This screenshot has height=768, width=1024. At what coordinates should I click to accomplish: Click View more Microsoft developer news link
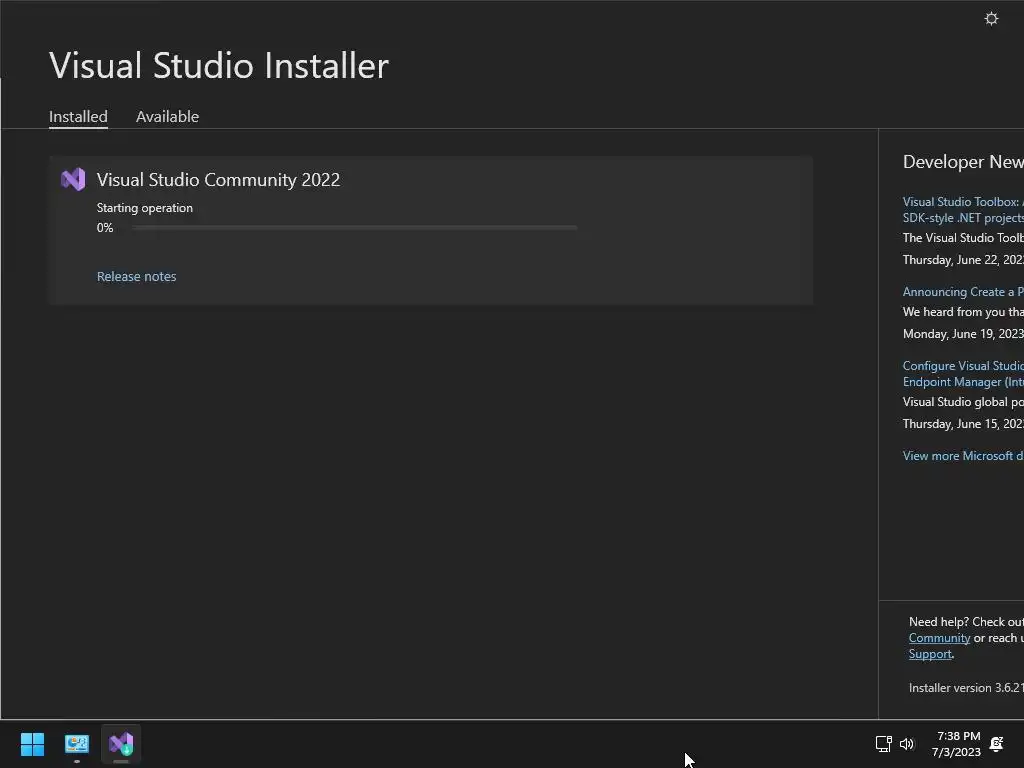click(962, 456)
